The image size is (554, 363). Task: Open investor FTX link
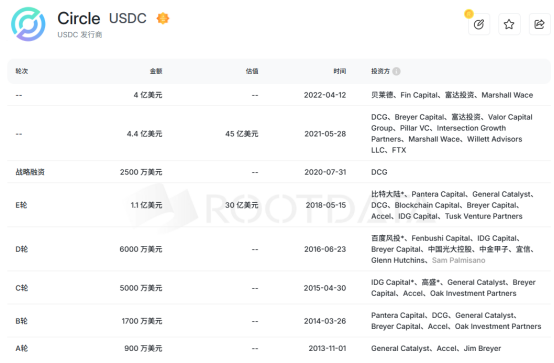click(x=399, y=150)
